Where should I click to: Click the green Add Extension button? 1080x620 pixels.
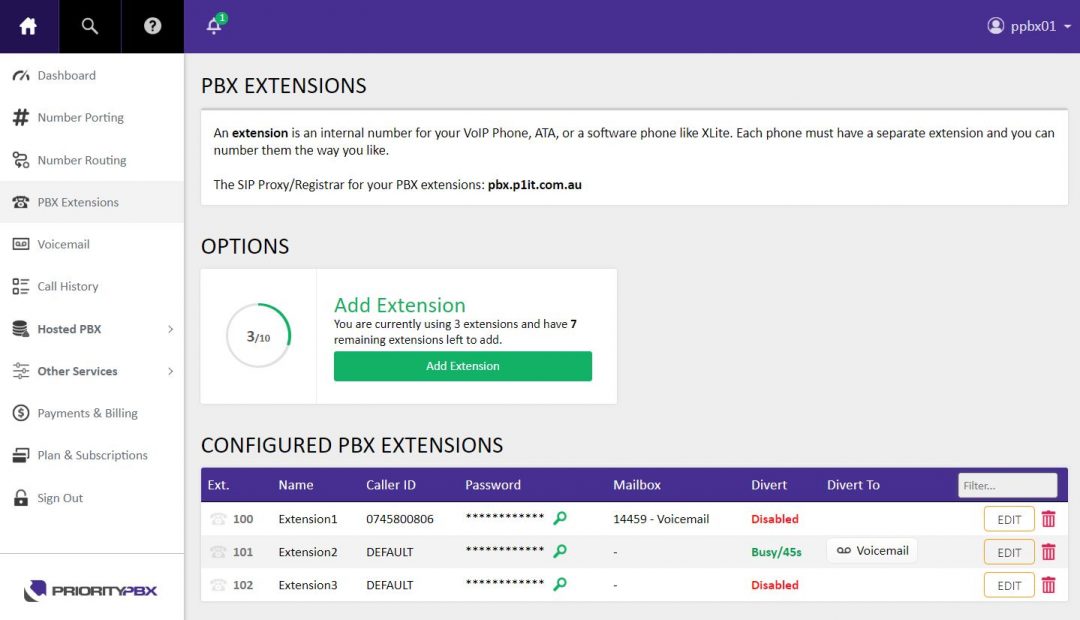[463, 366]
